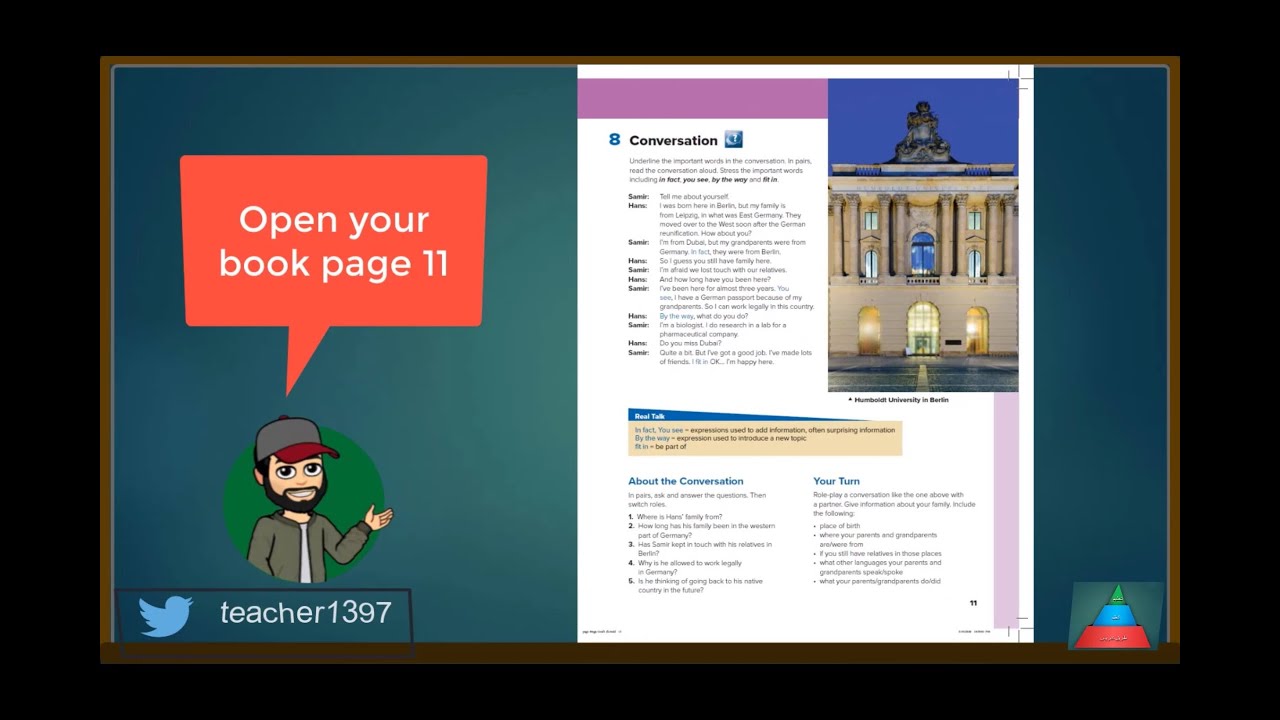
Task: Click bullet 'what your parents/grandparents do/did'
Action: pos(877,581)
